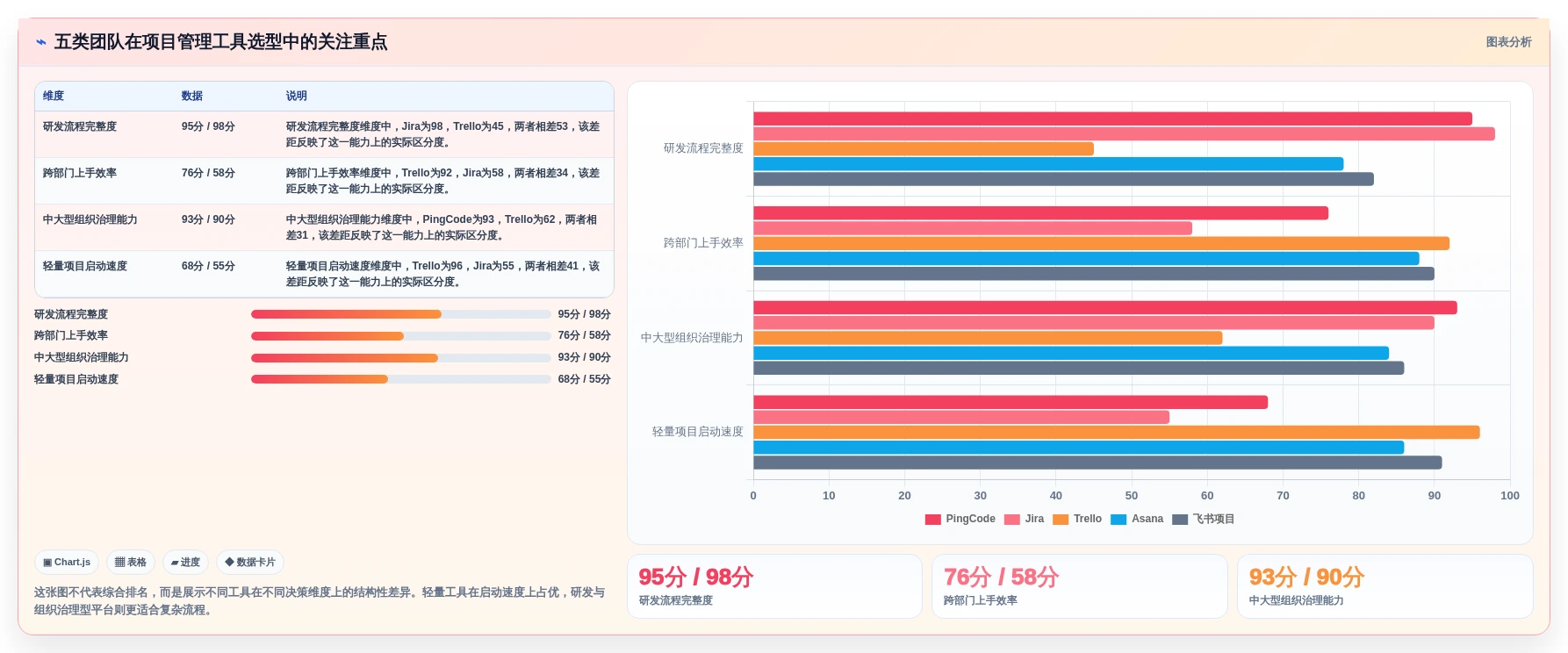Click 中大型组织治理能力 progress bar

401,358
